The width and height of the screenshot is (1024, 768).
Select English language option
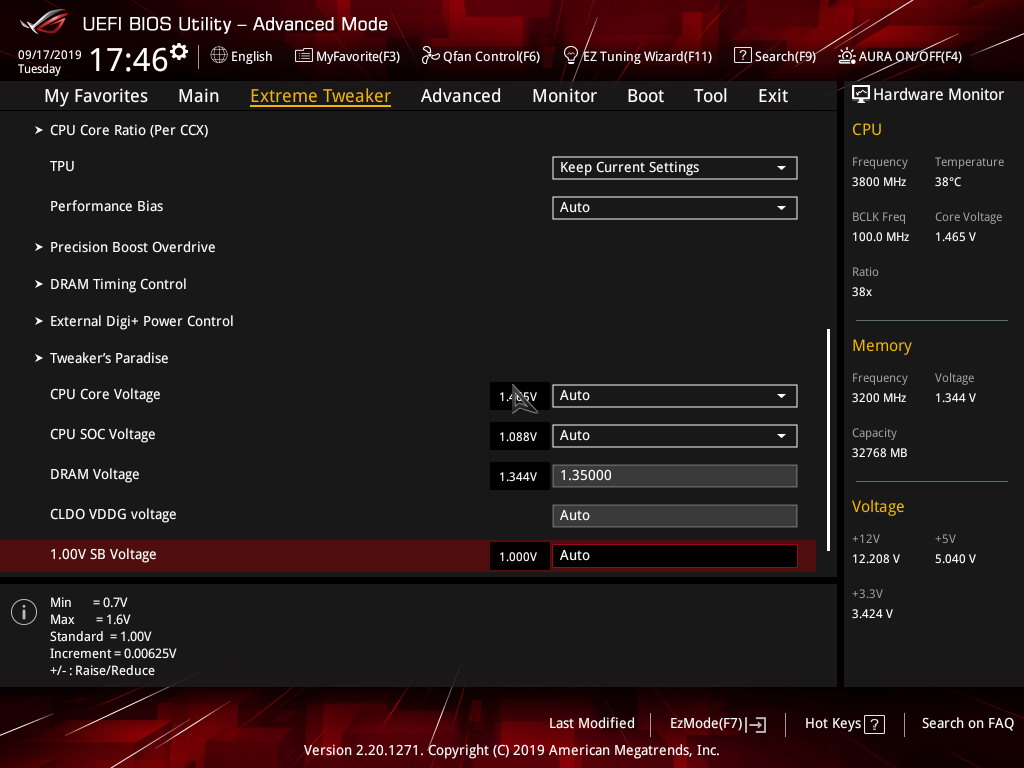[251, 56]
